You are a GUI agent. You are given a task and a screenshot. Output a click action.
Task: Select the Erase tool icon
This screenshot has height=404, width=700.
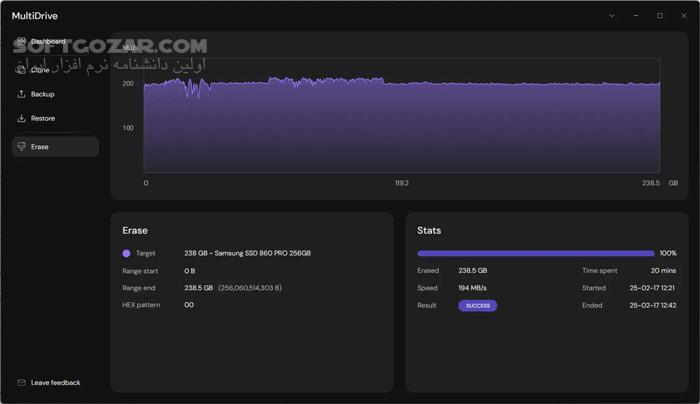click(22, 147)
